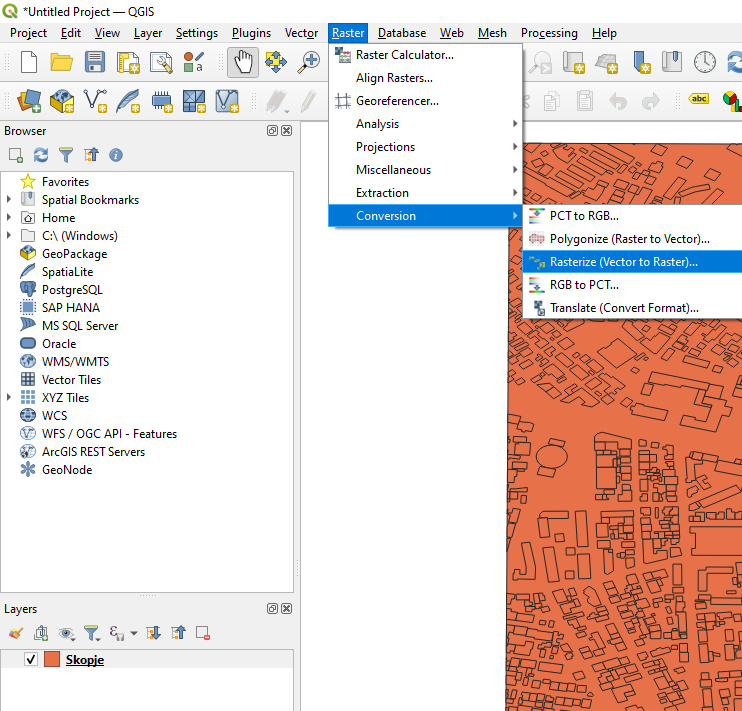
Task: Save the project with the floppy icon
Action: tap(95, 62)
